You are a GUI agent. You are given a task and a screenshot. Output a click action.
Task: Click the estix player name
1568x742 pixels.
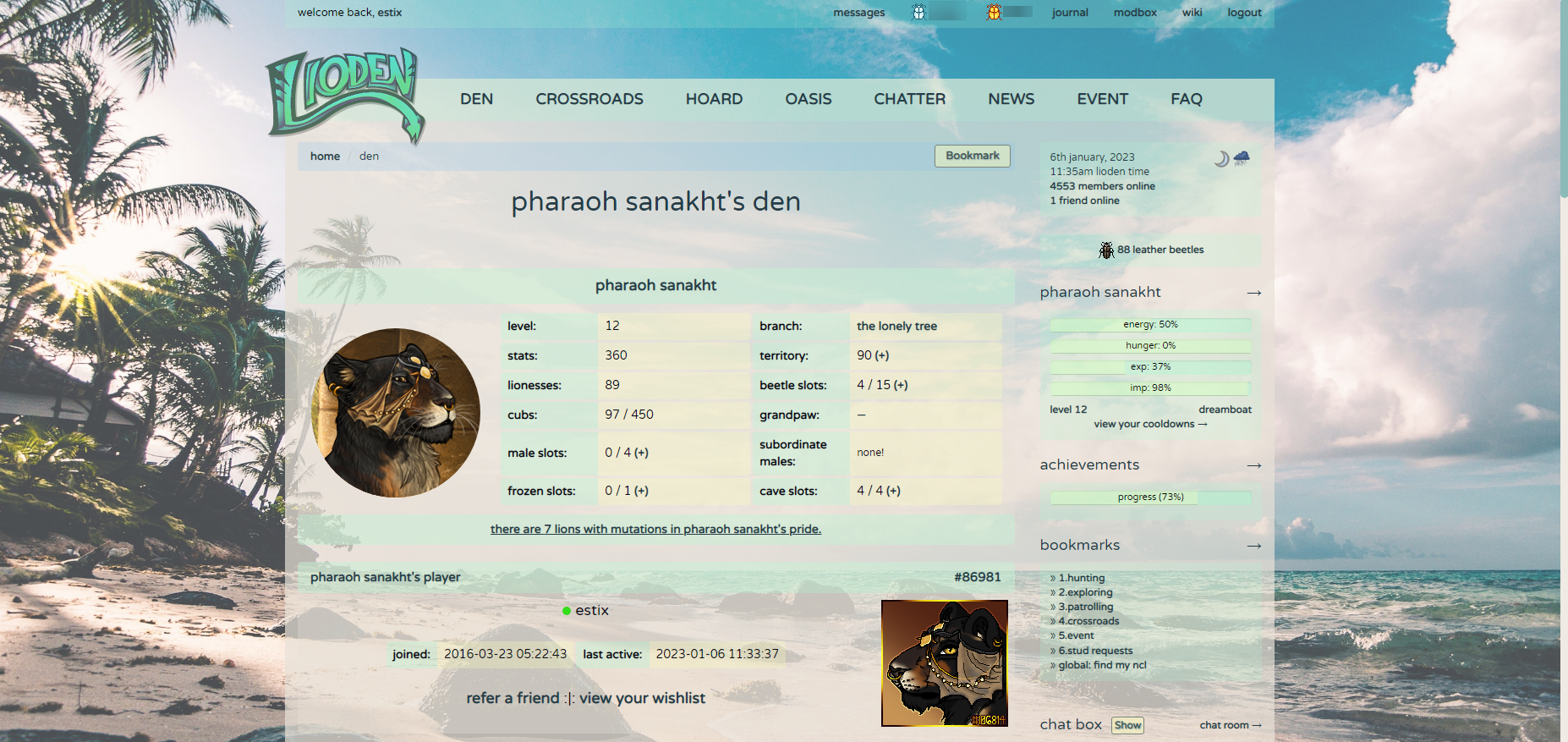point(592,611)
